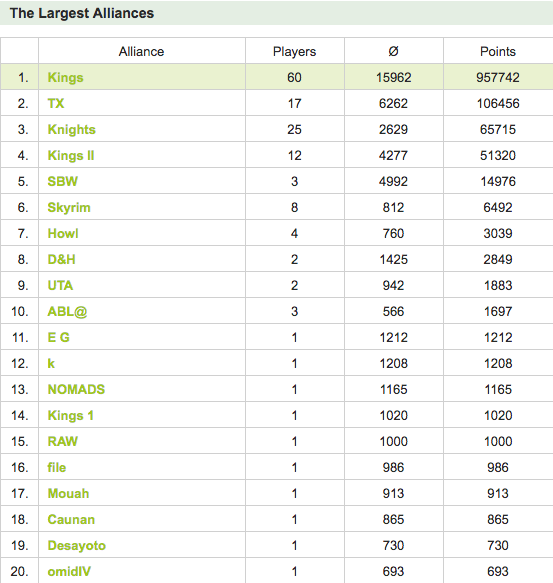Open the NOMADS alliance page
The height and width of the screenshot is (583, 553).
pos(76,389)
